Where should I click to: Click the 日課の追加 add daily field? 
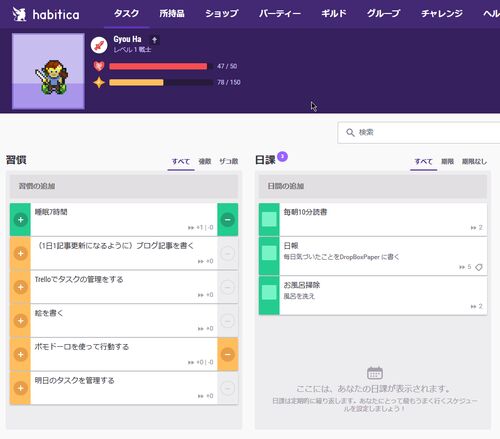pyautogui.click(x=373, y=186)
